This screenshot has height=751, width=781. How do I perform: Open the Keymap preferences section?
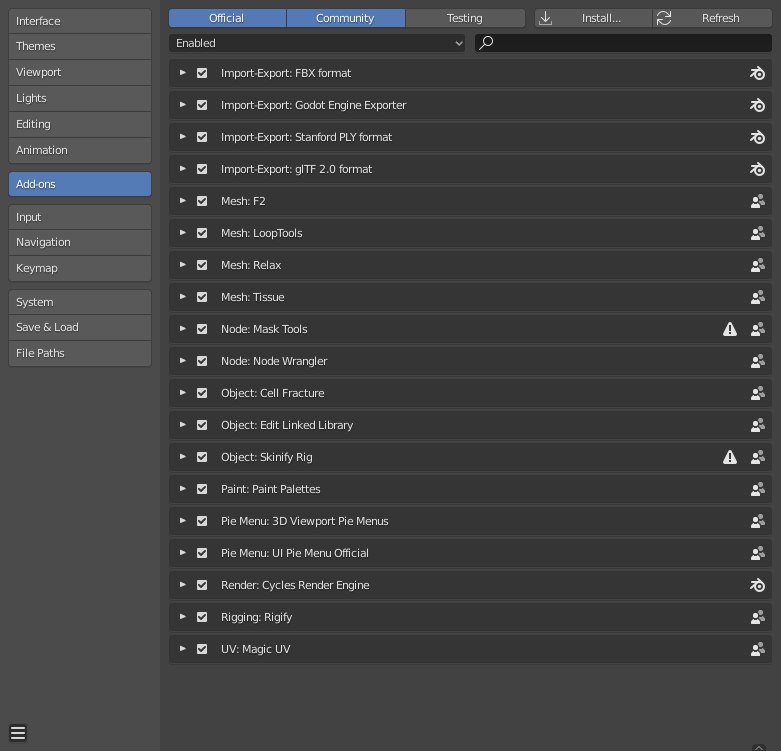click(80, 268)
